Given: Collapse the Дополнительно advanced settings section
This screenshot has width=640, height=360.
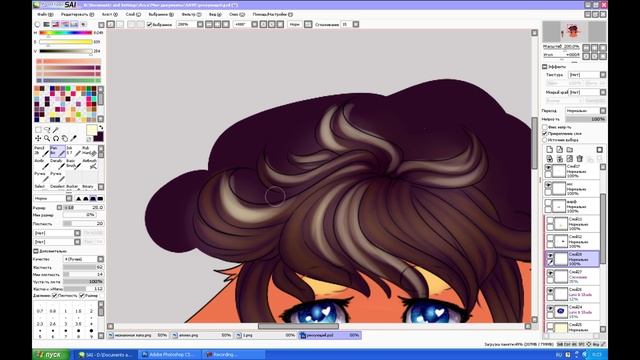Looking at the screenshot, I should click(36, 251).
